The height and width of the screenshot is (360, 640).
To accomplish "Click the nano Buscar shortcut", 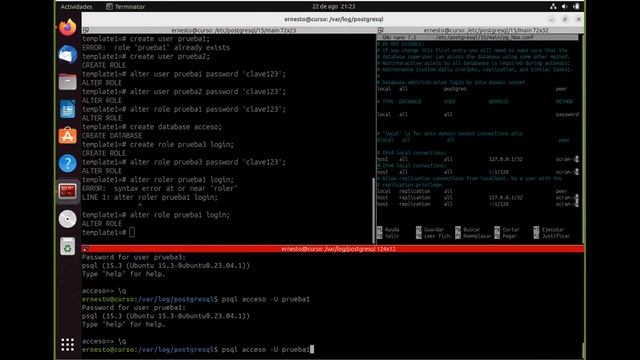I will coord(468,230).
